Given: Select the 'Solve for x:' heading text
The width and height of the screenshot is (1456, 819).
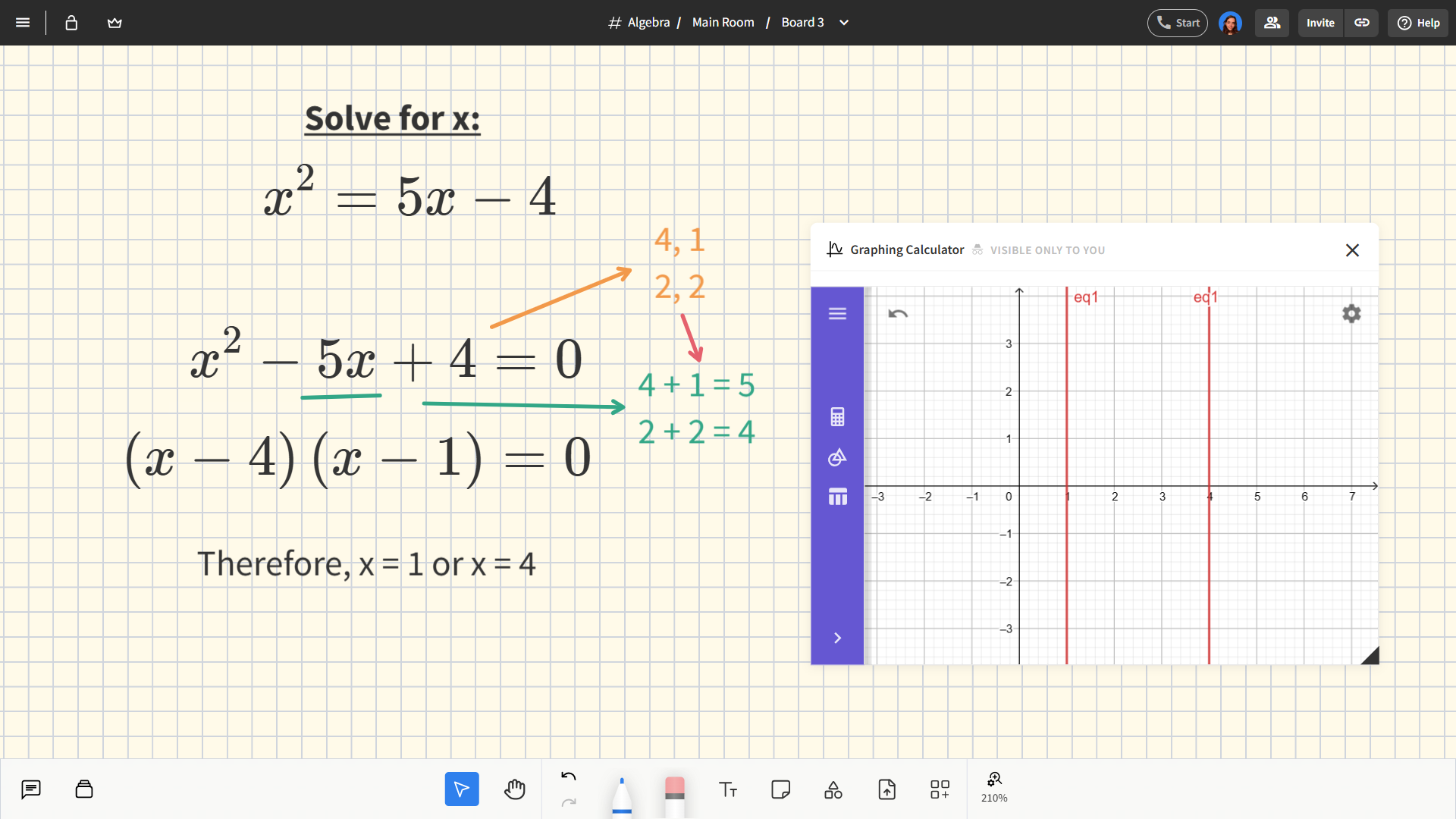Looking at the screenshot, I should tap(392, 119).
